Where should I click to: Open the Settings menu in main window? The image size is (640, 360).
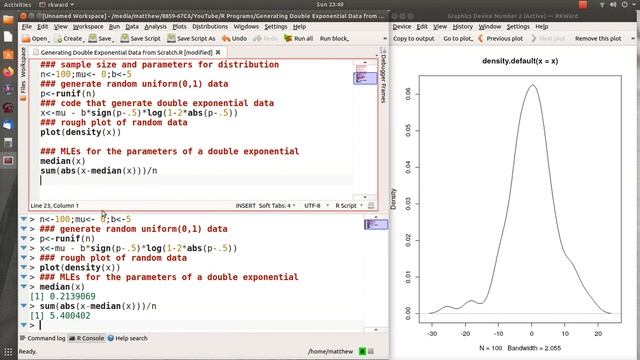tap(276, 27)
